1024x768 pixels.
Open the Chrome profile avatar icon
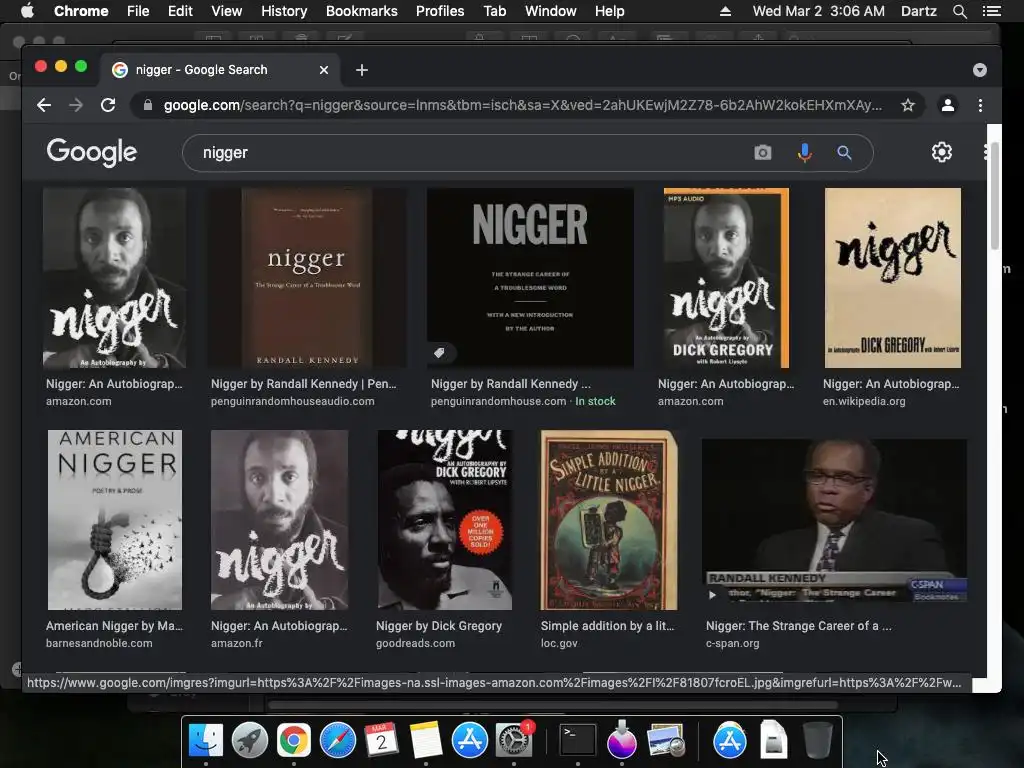pos(948,105)
